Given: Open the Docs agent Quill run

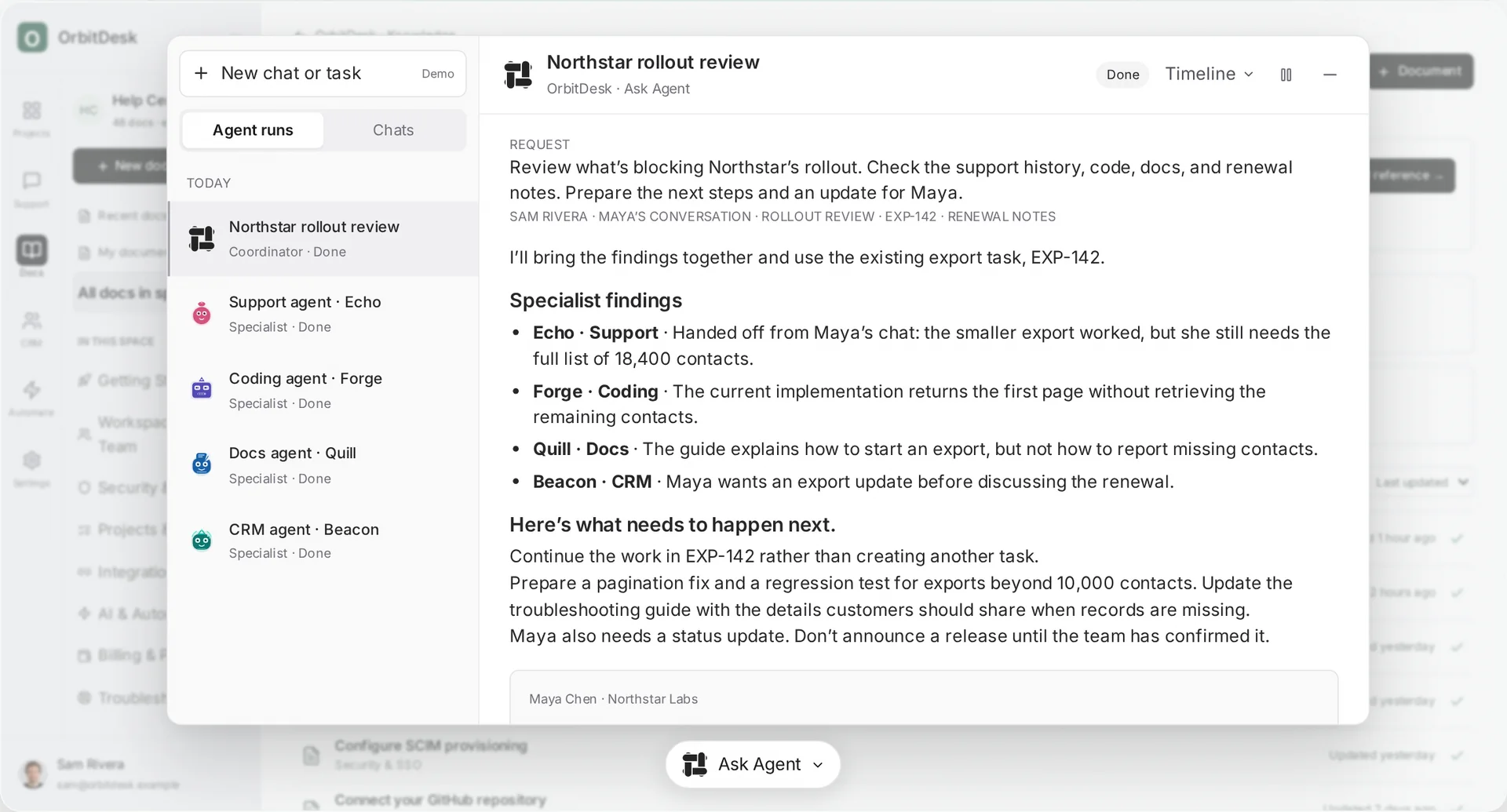Looking at the screenshot, I should (x=323, y=465).
